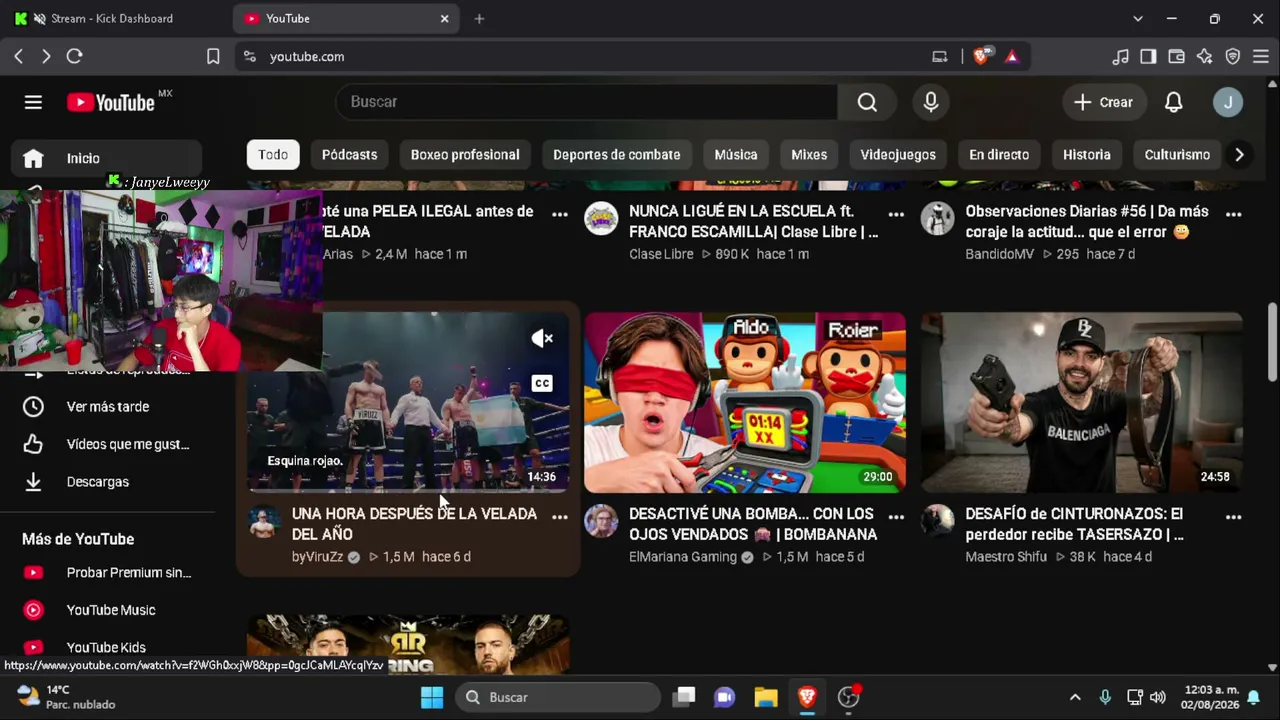Open Leo AI assistant icon
1280x720 pixels.
(1204, 57)
